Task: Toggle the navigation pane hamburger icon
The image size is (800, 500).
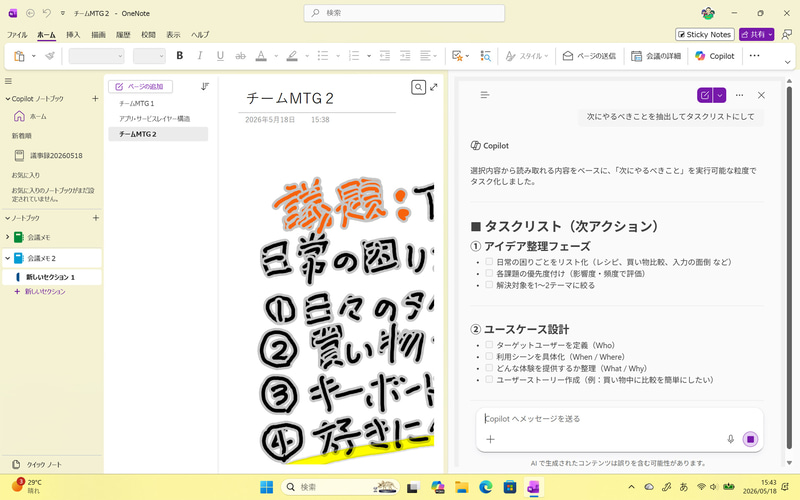Action: point(8,81)
